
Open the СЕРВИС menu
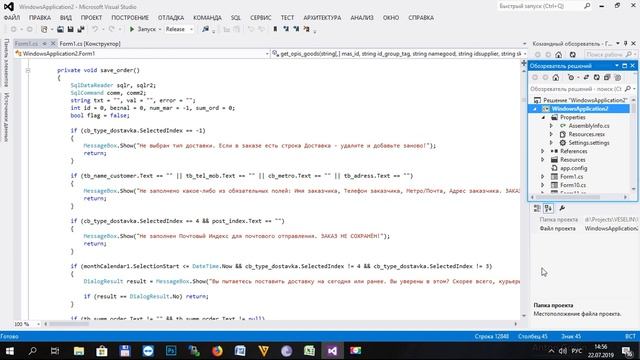coord(260,18)
